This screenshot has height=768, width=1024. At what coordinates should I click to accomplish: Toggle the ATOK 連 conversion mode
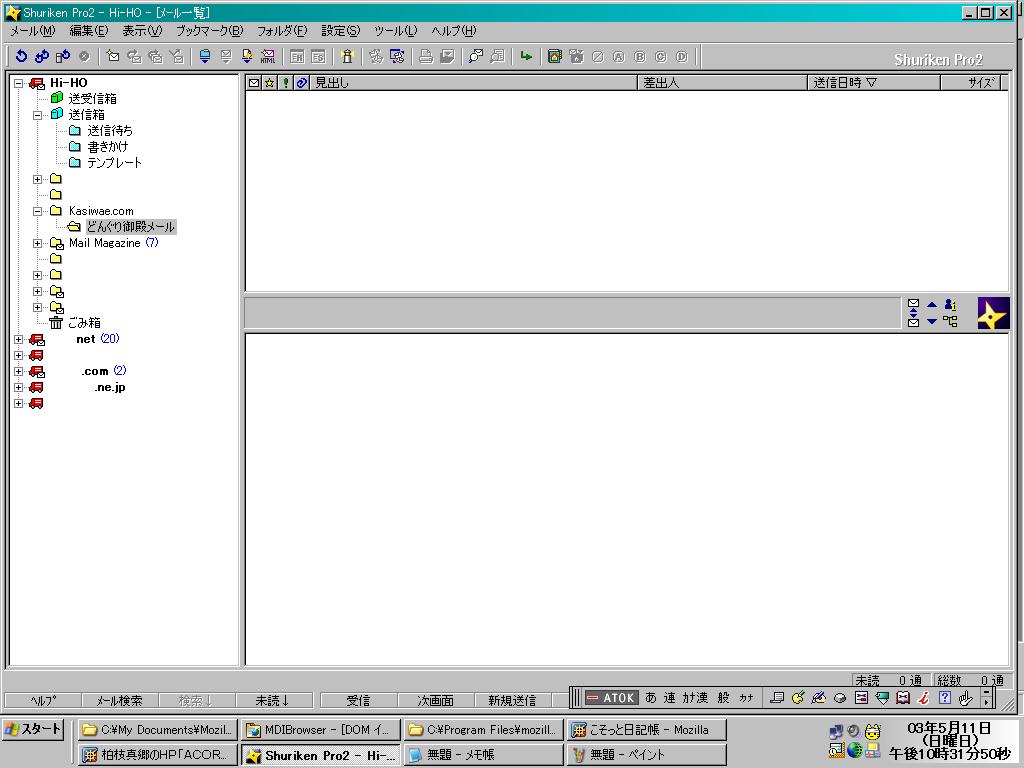coord(669,698)
